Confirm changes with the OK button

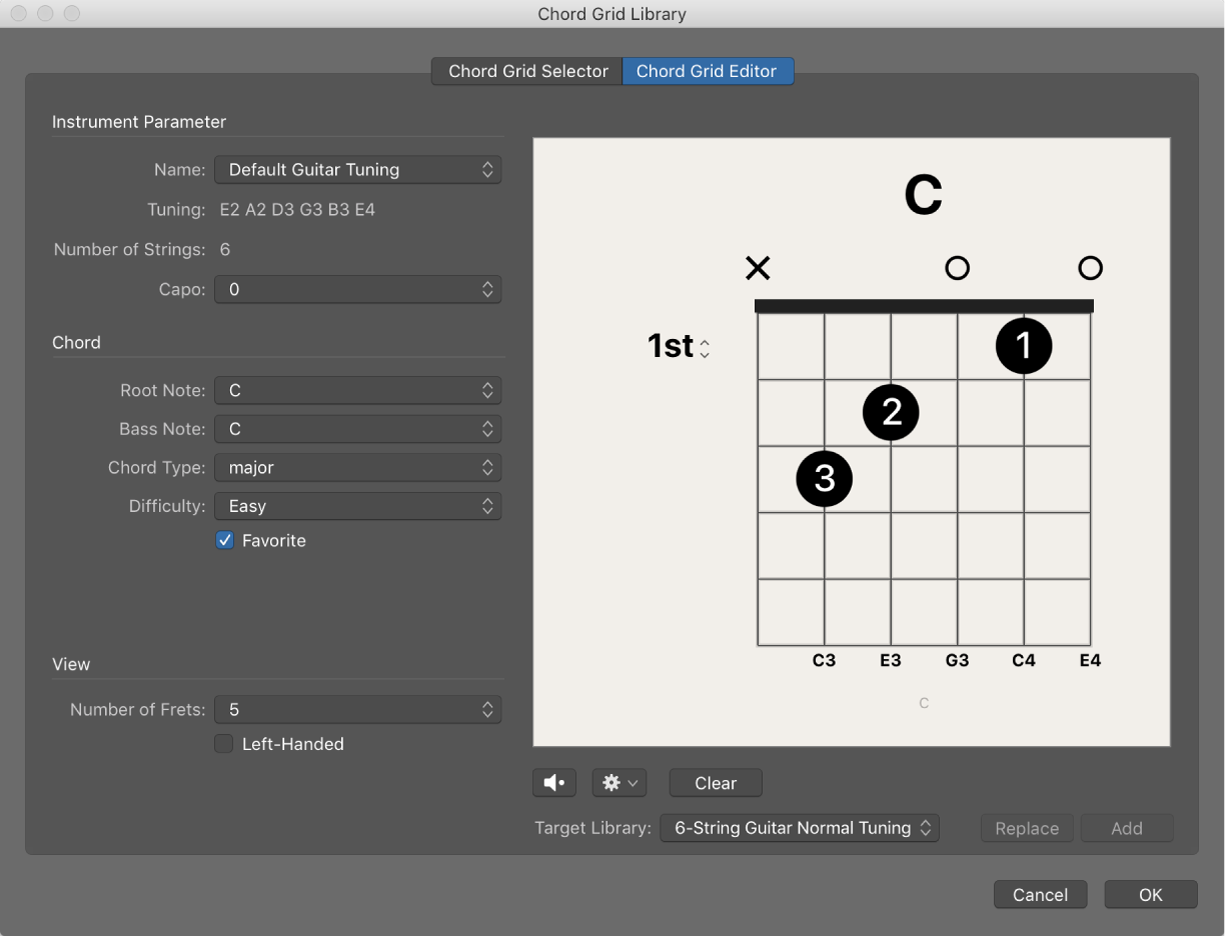click(1150, 894)
